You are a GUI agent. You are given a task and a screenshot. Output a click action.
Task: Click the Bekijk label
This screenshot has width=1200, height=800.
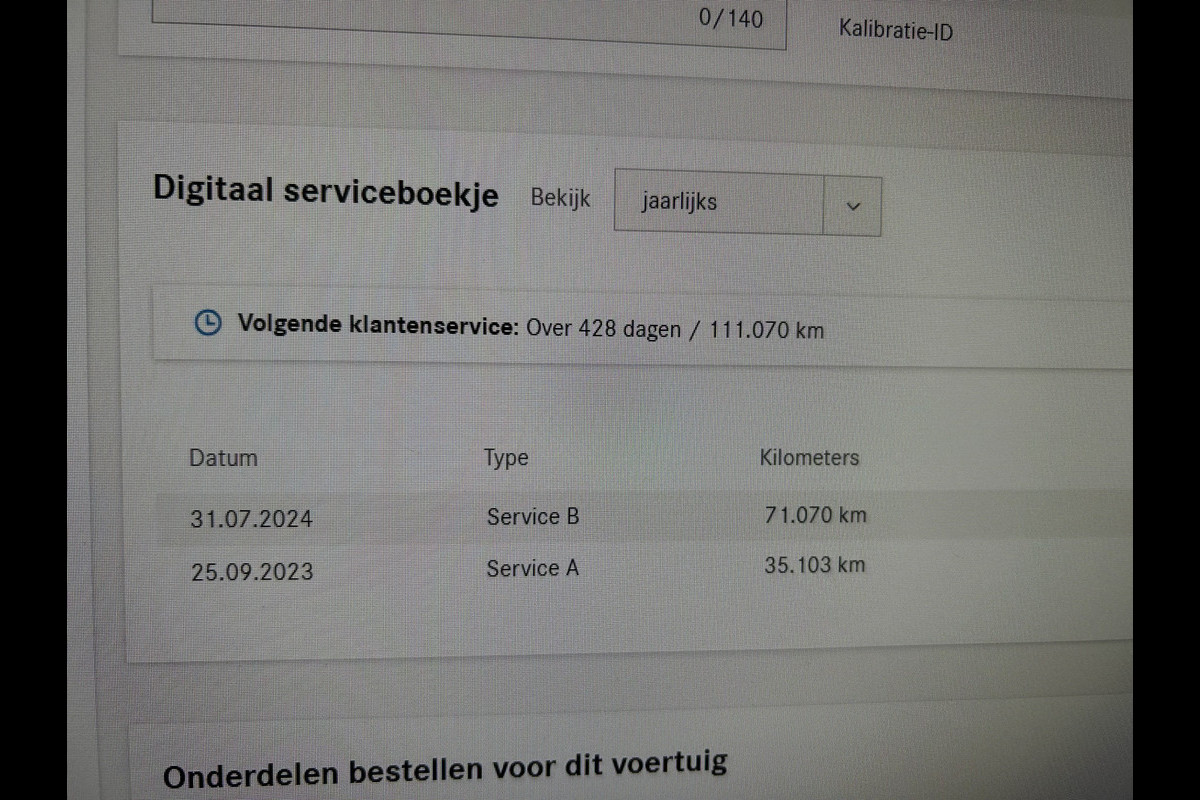coord(560,198)
